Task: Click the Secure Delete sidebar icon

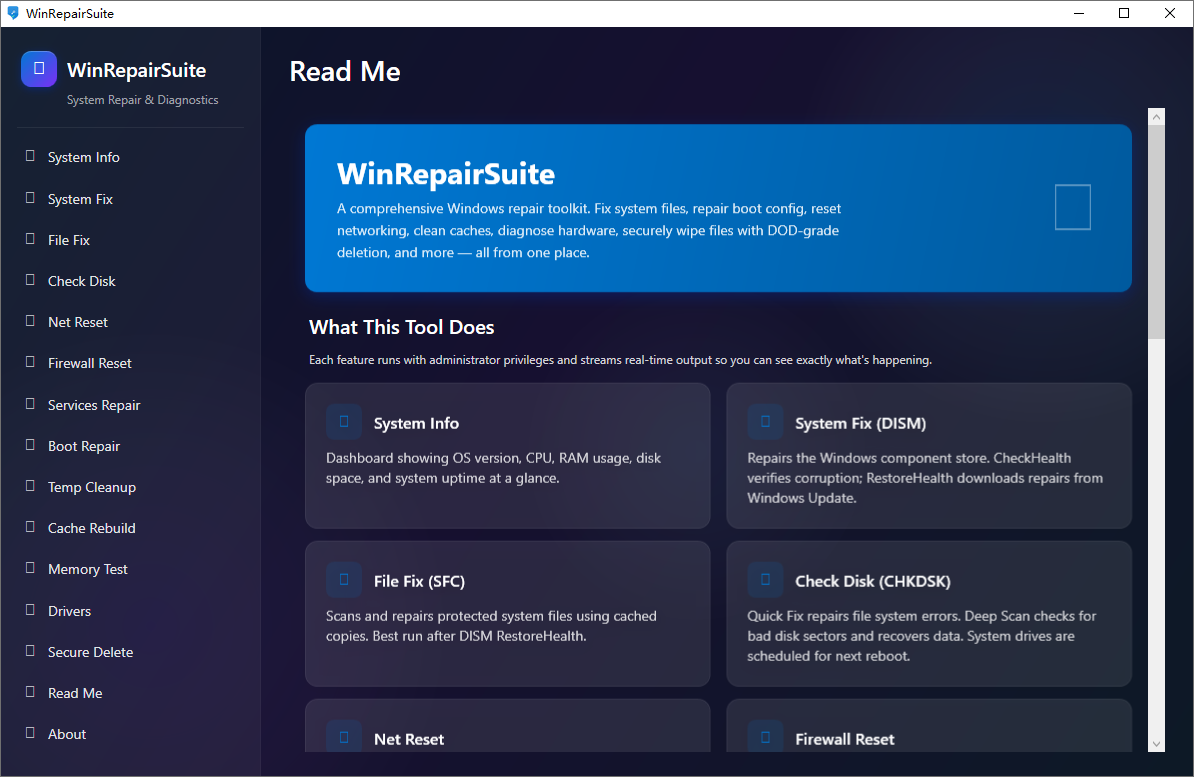Action: (30, 651)
